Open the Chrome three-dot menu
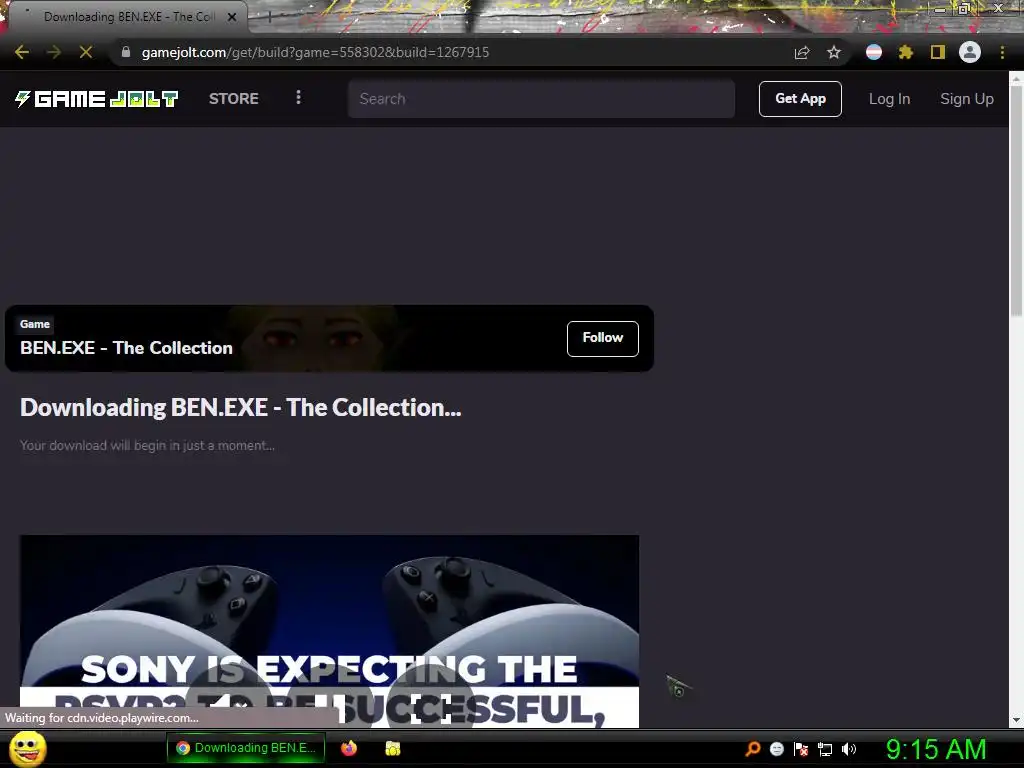This screenshot has width=1024, height=768. click(1002, 52)
